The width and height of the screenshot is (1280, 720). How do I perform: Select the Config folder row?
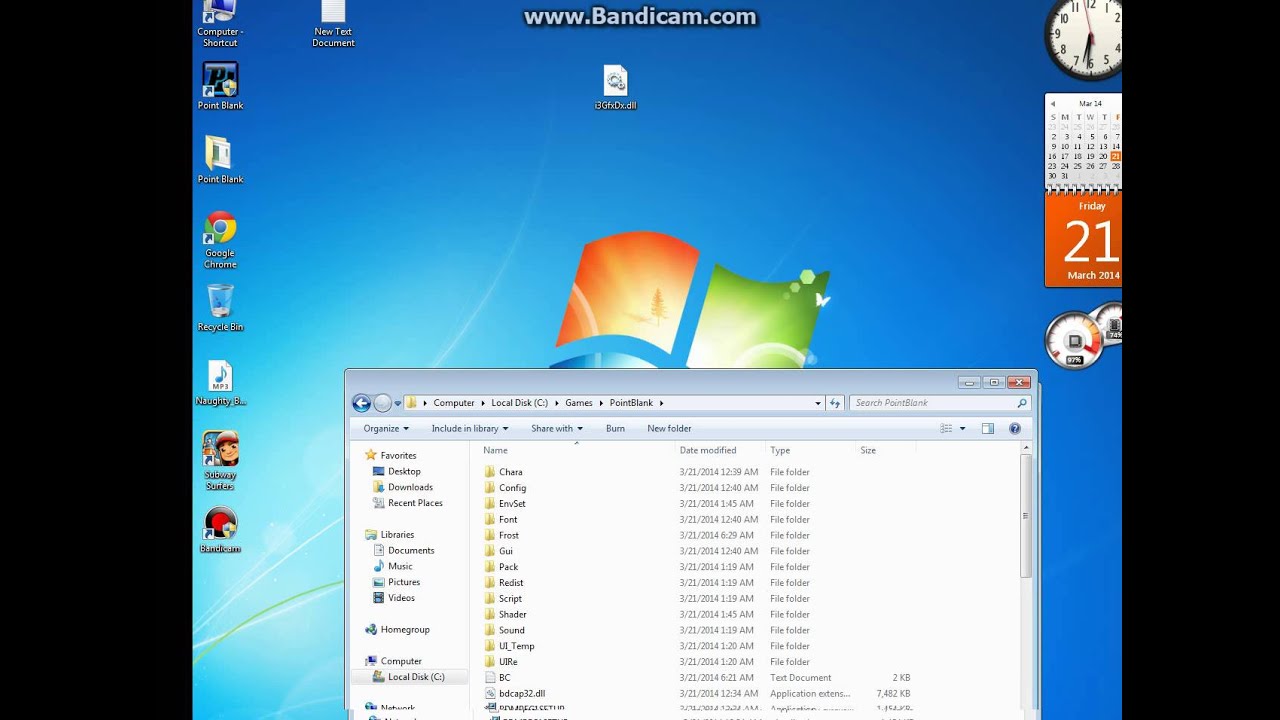pos(697,488)
